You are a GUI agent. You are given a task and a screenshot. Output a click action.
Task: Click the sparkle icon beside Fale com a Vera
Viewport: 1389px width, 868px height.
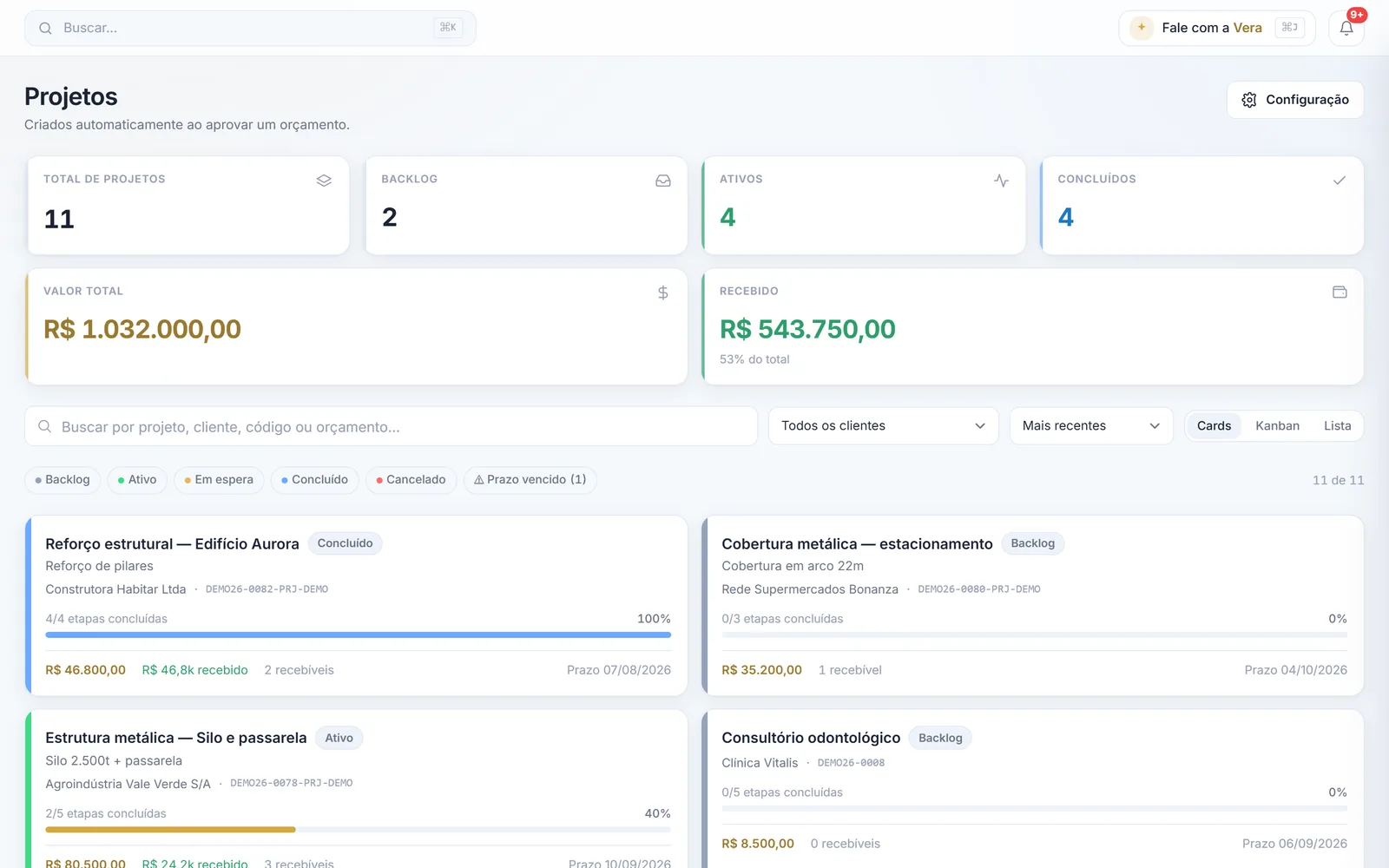pos(1142,28)
